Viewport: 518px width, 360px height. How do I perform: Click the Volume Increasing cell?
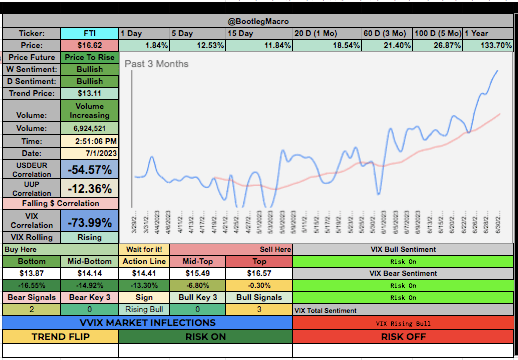point(89,111)
